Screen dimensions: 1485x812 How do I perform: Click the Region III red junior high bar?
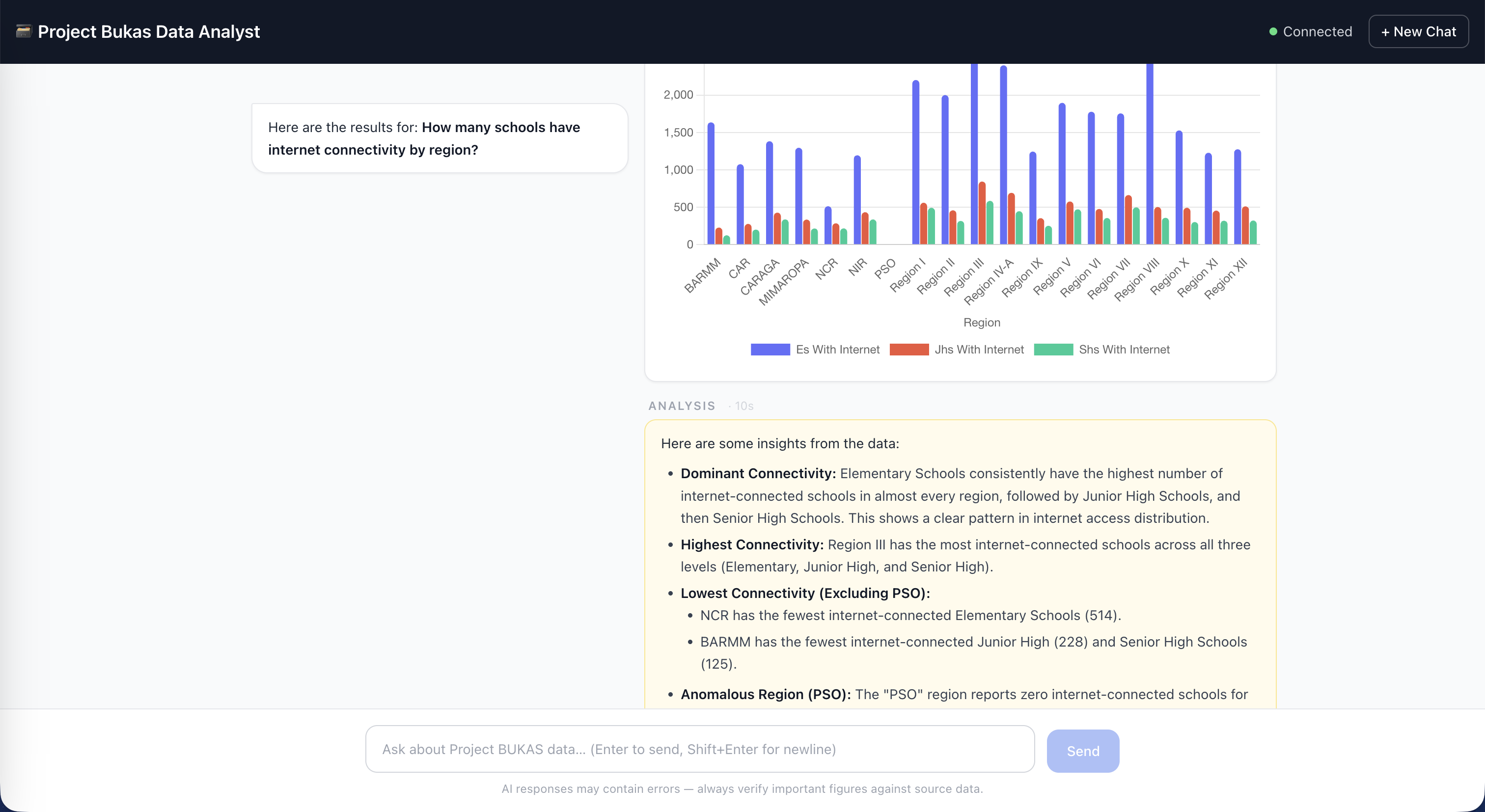click(982, 213)
